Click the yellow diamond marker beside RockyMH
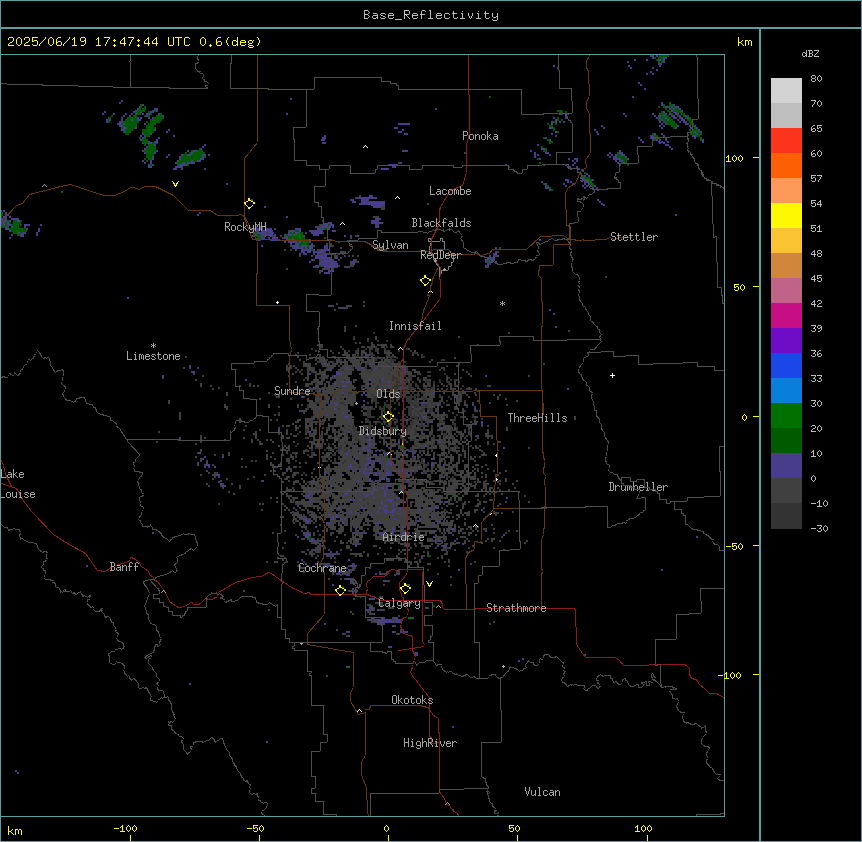Screen dimensions: 862x842 click(249, 204)
